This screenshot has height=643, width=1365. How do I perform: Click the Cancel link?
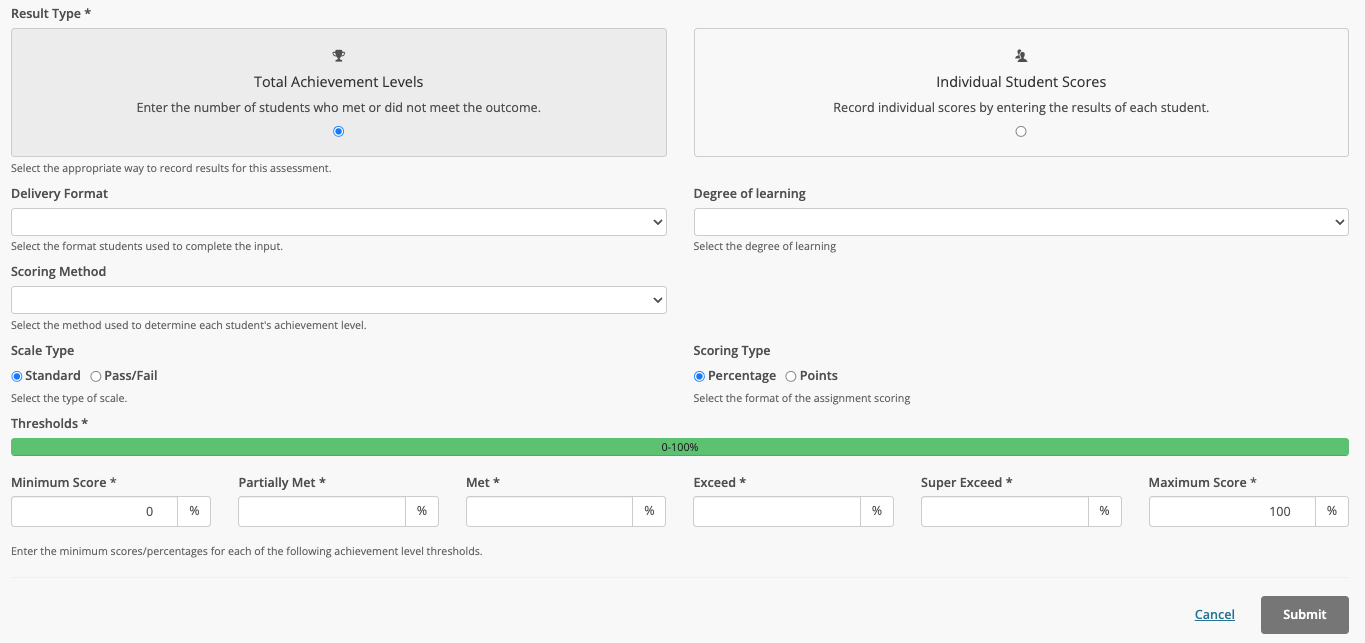point(1214,615)
